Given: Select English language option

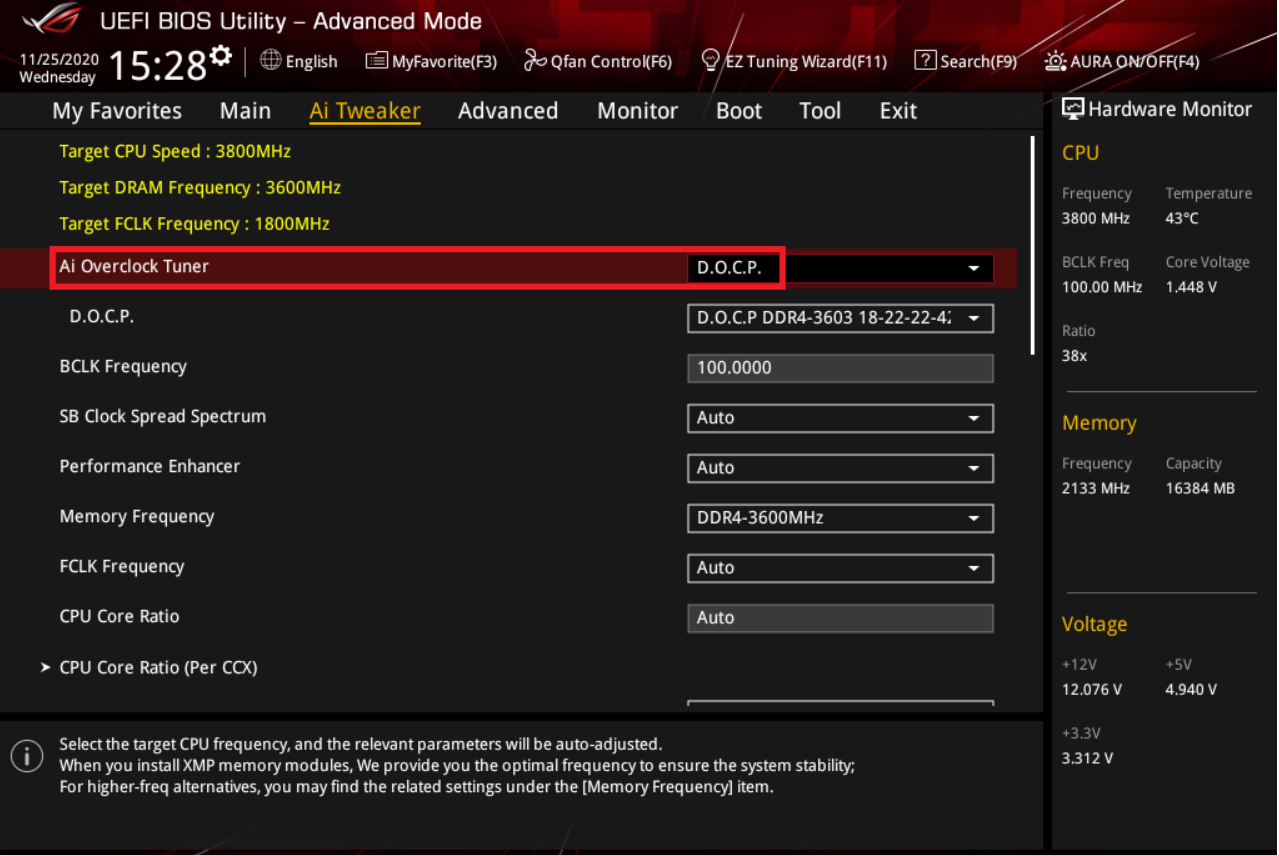Looking at the screenshot, I should coord(311,61).
